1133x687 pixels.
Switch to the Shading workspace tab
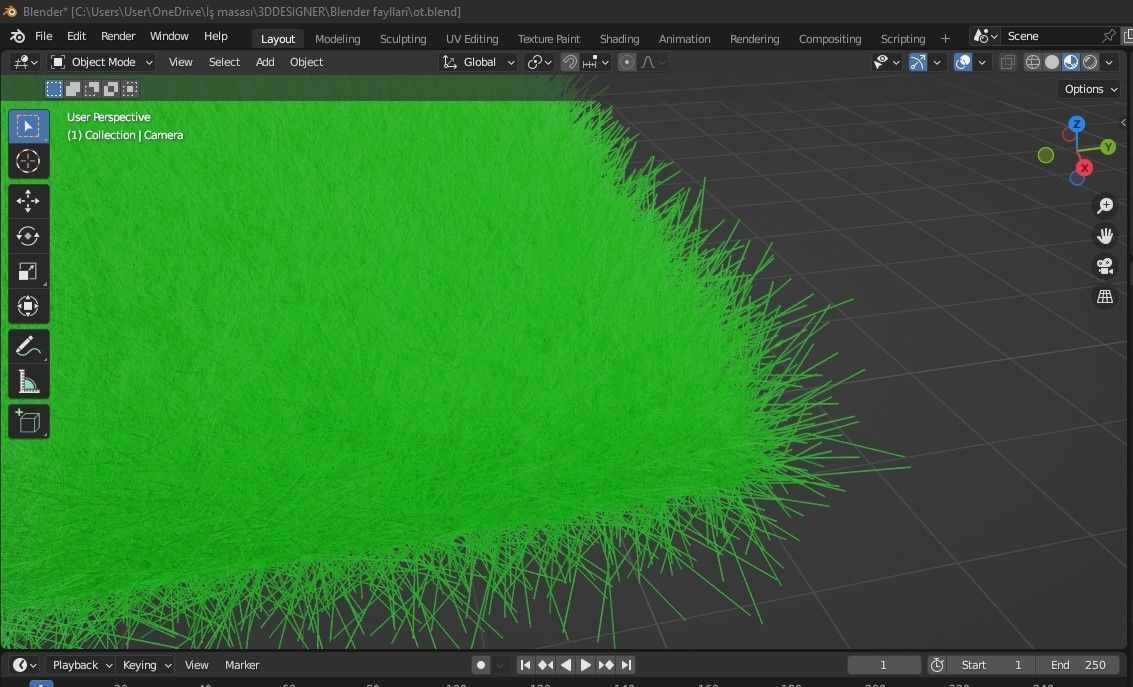619,39
